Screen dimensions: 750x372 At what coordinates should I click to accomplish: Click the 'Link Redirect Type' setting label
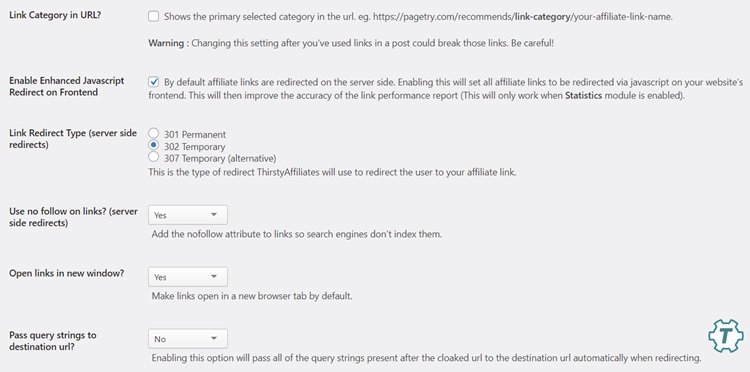click(x=73, y=139)
